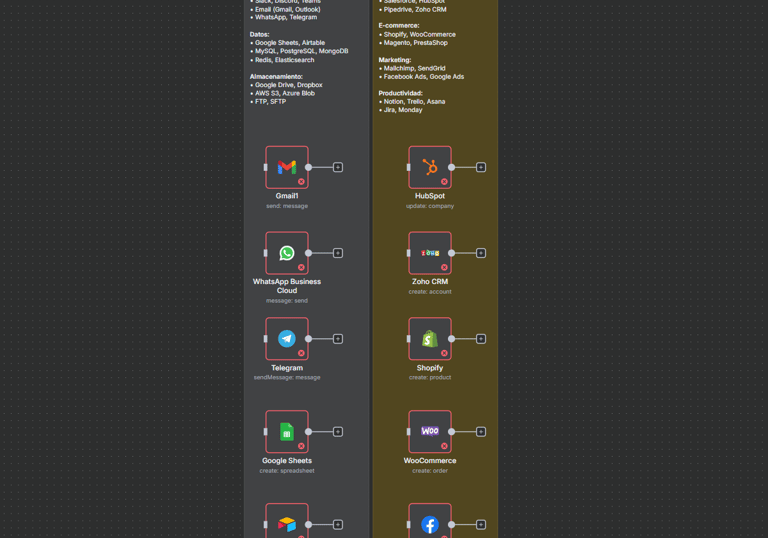Click the 'create: order' WooCommerce subtitle
This screenshot has width=768, height=538.
point(430,471)
